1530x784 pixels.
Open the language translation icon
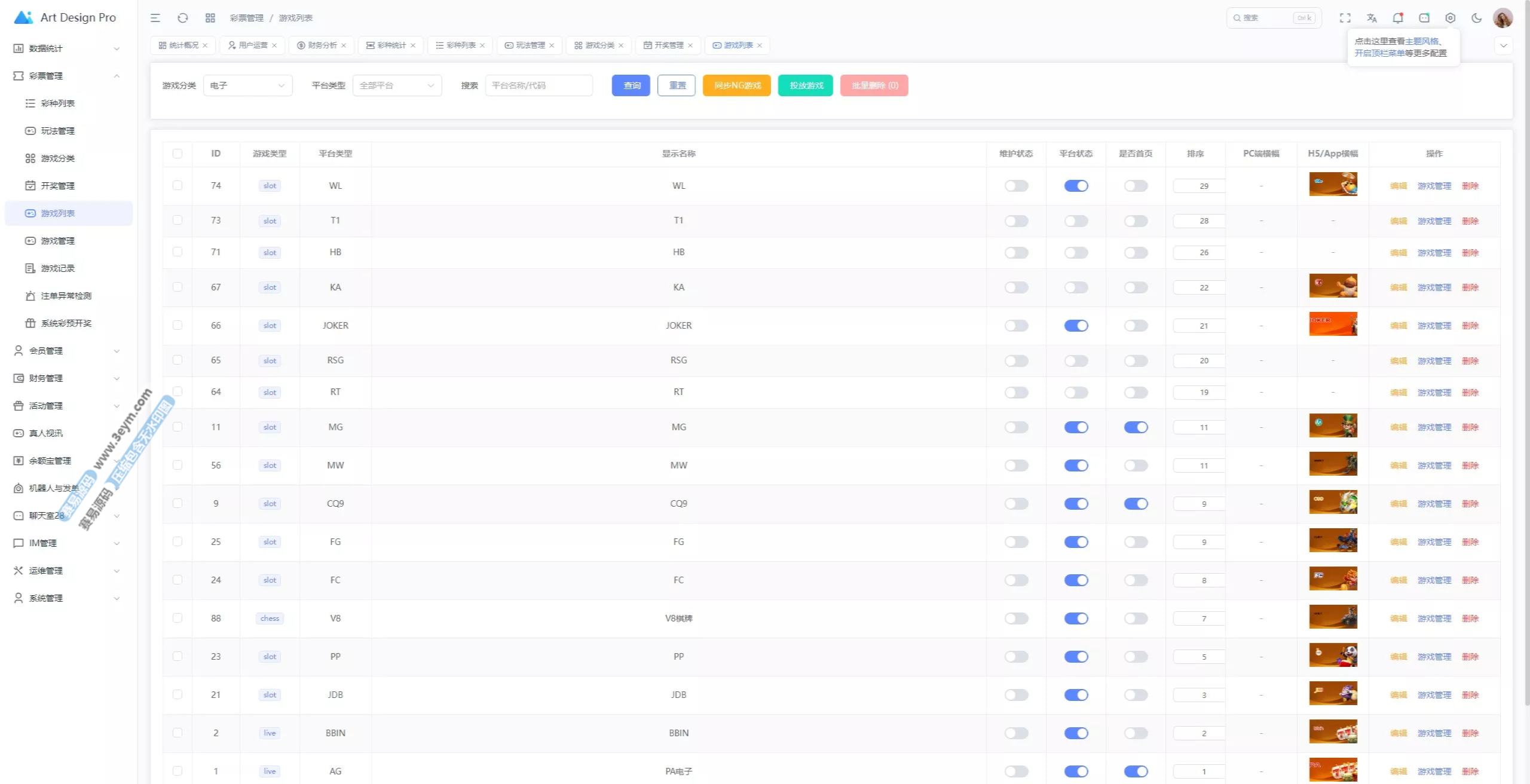tap(1372, 18)
